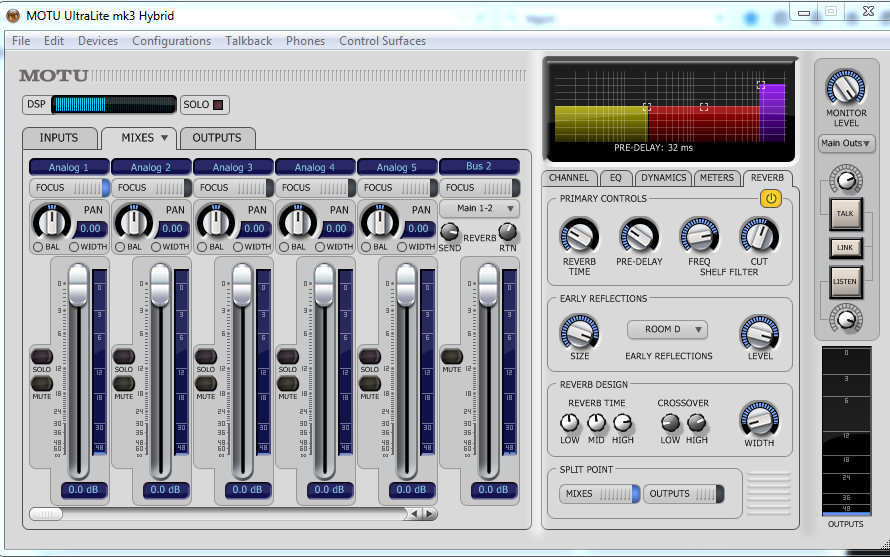890x557 pixels.
Task: Click the Early Reflections Size knob
Action: pyautogui.click(x=579, y=332)
